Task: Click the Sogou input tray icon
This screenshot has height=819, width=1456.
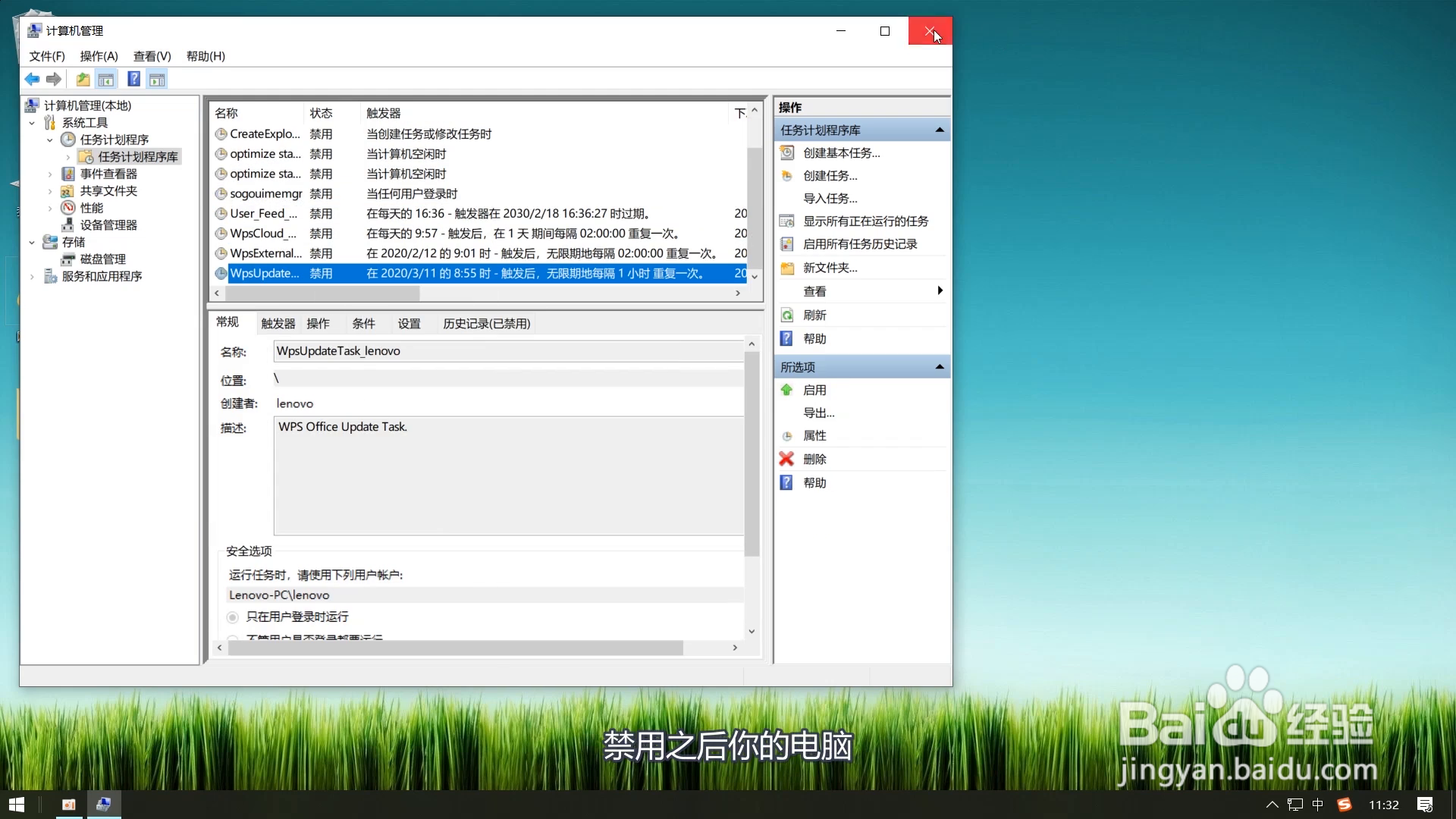Action: click(x=1344, y=805)
